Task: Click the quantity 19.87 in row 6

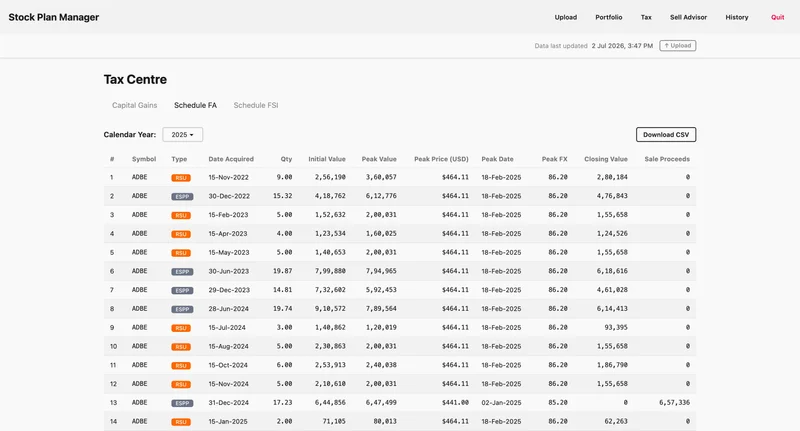Action: coord(283,271)
